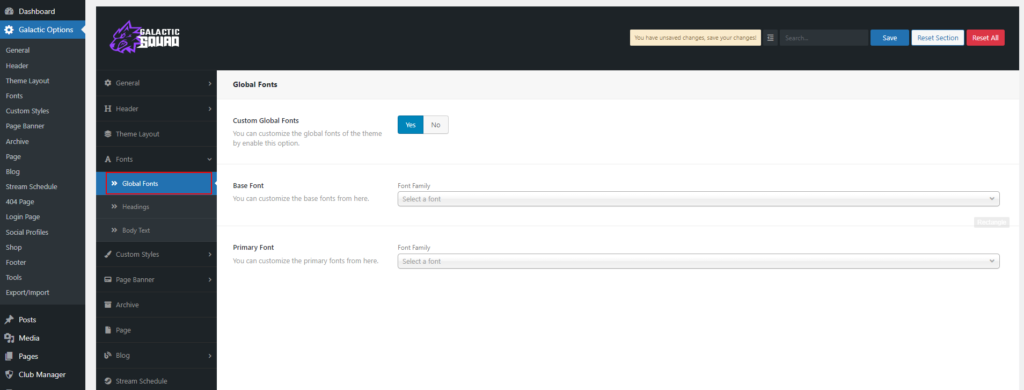The image size is (1024, 390).
Task: Select the Headings sub-item
Action: coord(135,207)
